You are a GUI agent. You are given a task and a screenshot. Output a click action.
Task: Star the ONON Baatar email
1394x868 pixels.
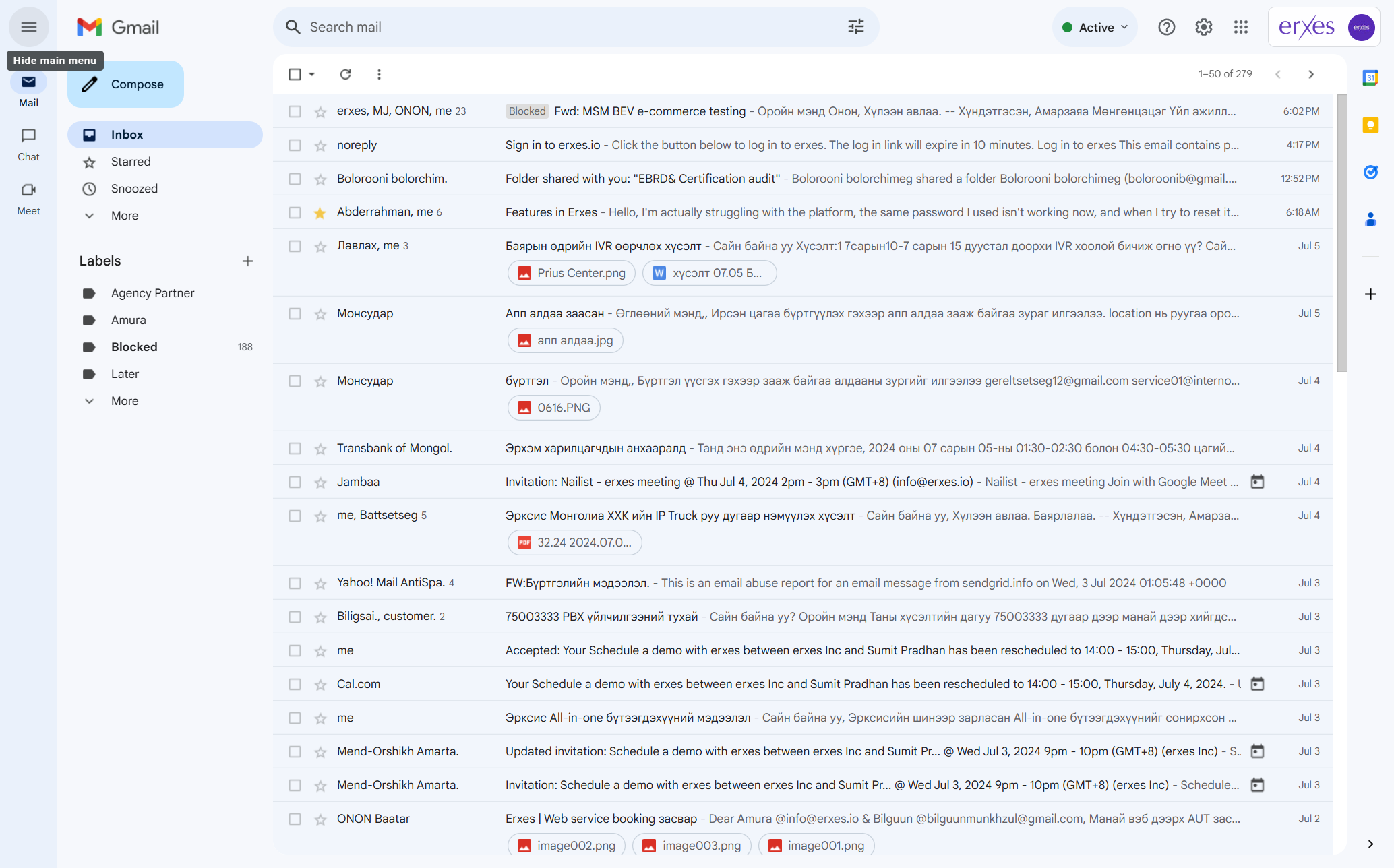click(320, 819)
